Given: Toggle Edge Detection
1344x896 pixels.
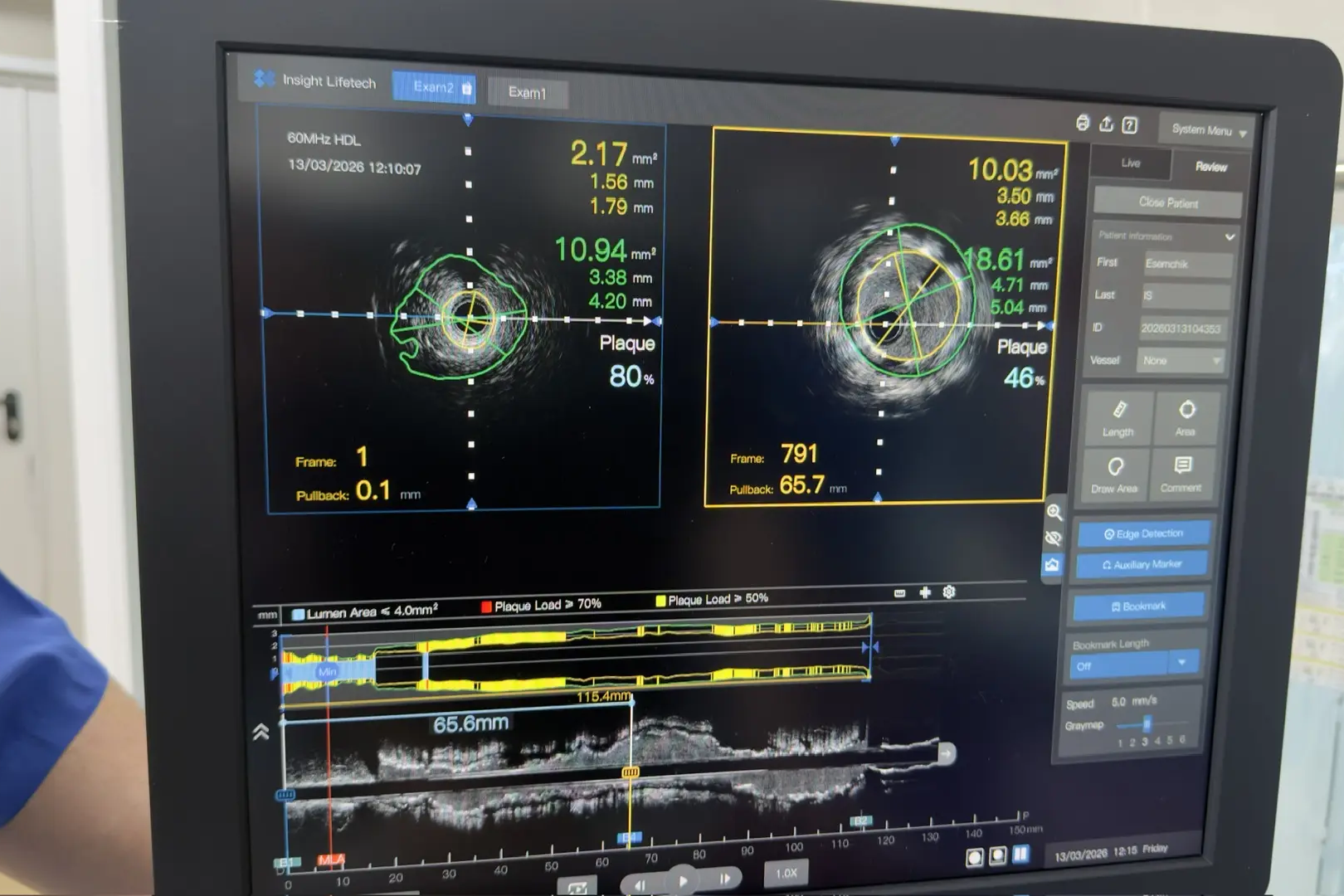Looking at the screenshot, I should tap(1143, 533).
